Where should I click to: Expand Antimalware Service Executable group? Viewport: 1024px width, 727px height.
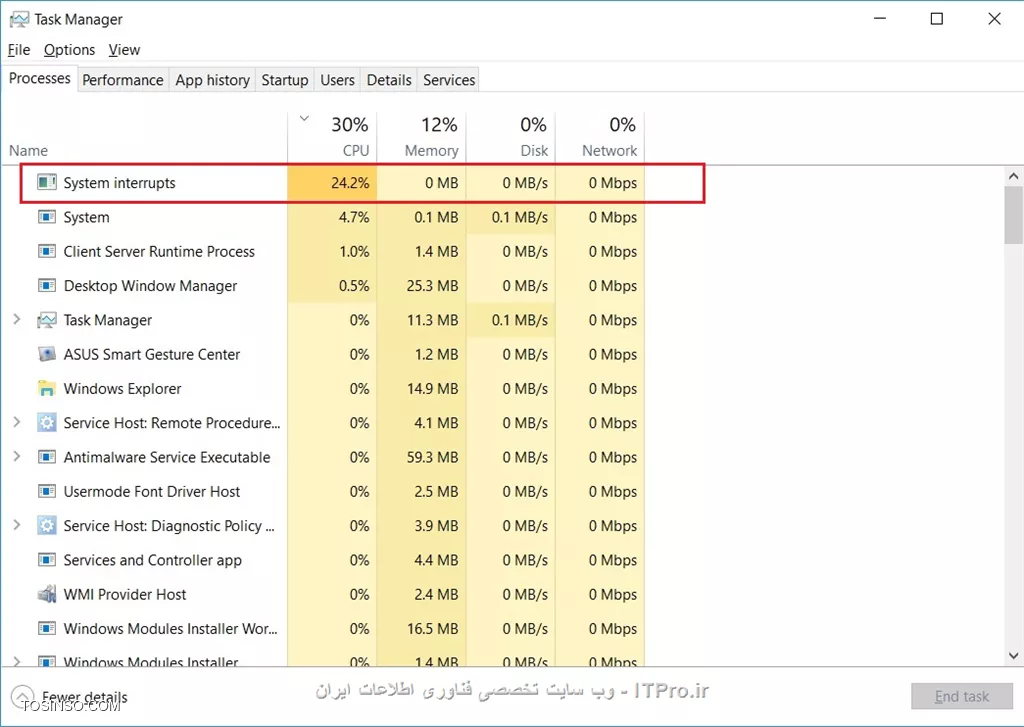[17, 457]
